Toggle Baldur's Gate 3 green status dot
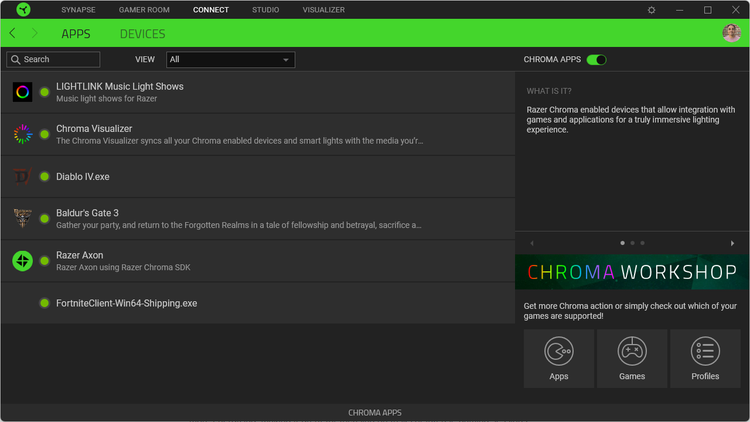Screen dimensions: 750x422 [44, 219]
